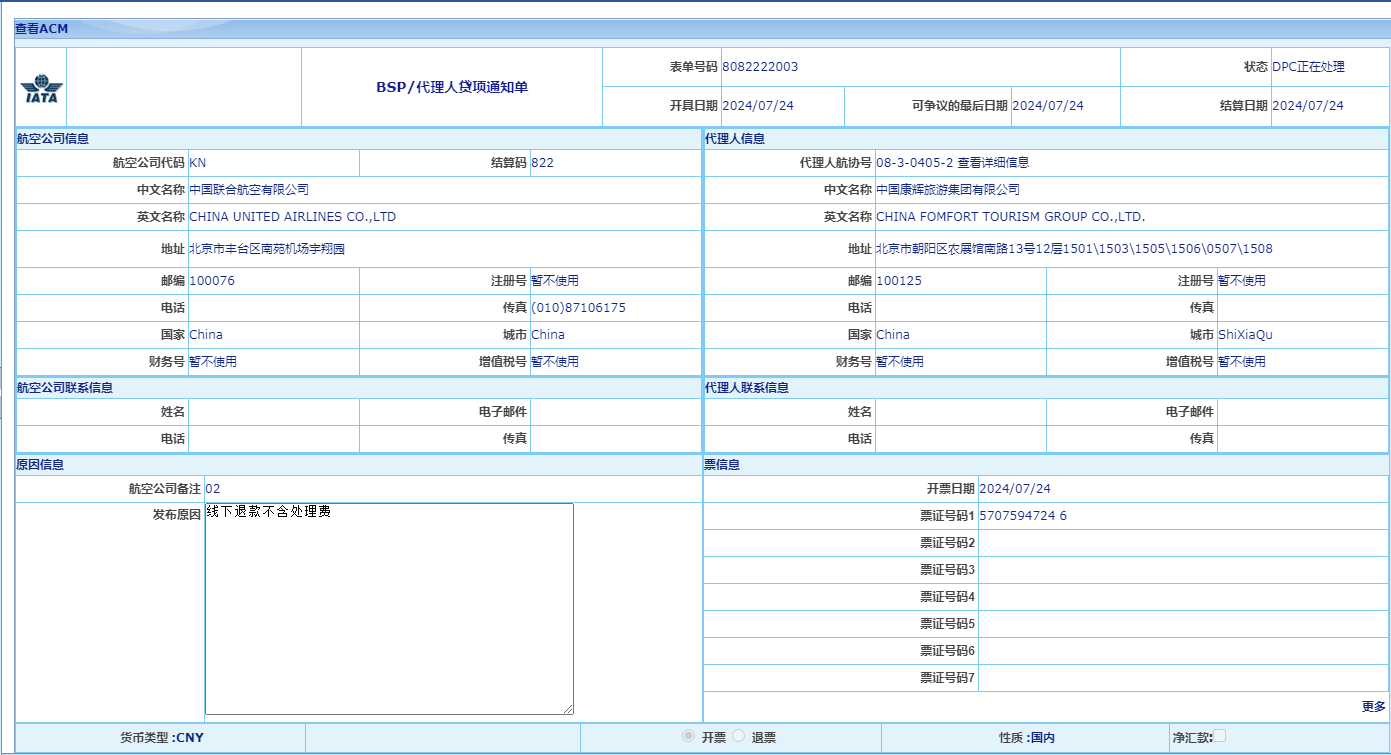Image resolution: width=1391 pixels, height=755 pixels.
Task: Click the airline fax number (010)87106175
Action: click(578, 308)
